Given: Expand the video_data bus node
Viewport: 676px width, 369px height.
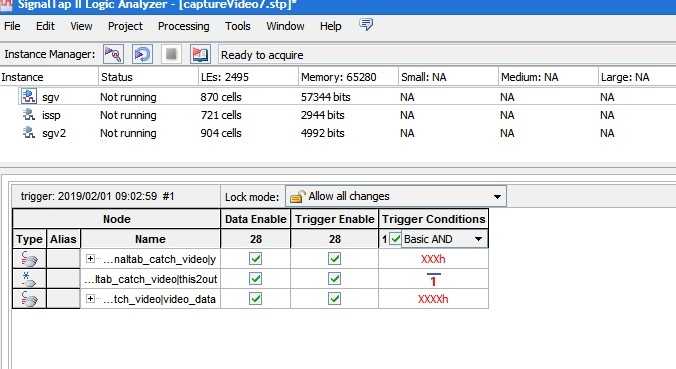Looking at the screenshot, I should pos(90,298).
